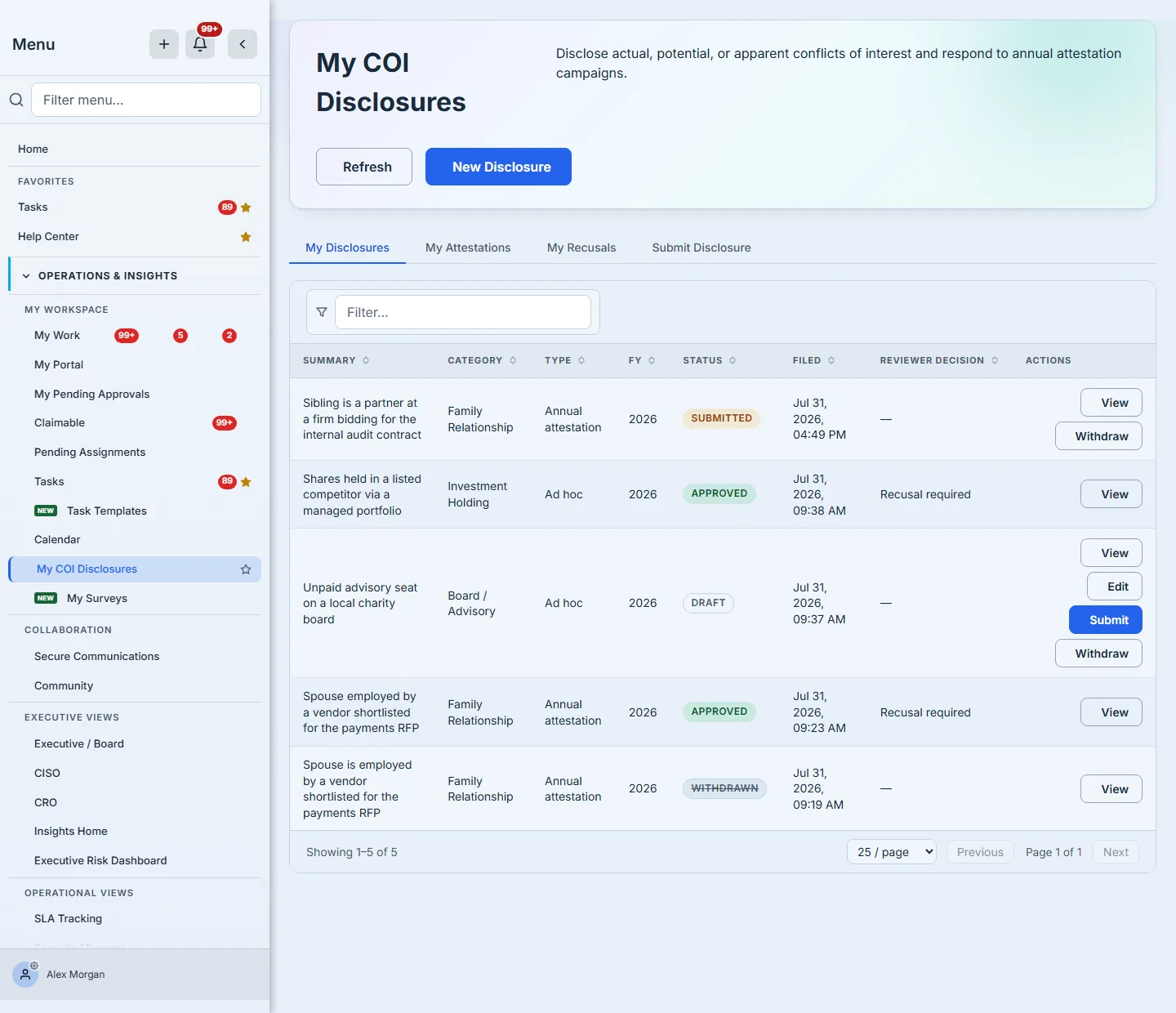Open the Submit Disclosure tab

tap(702, 248)
